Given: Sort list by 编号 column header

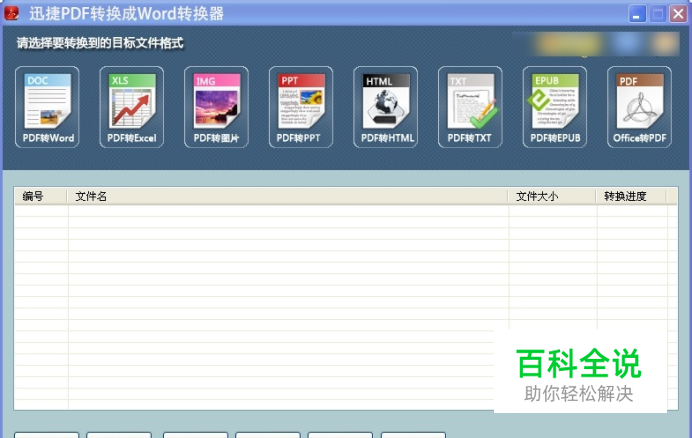Looking at the screenshot, I should [41, 196].
